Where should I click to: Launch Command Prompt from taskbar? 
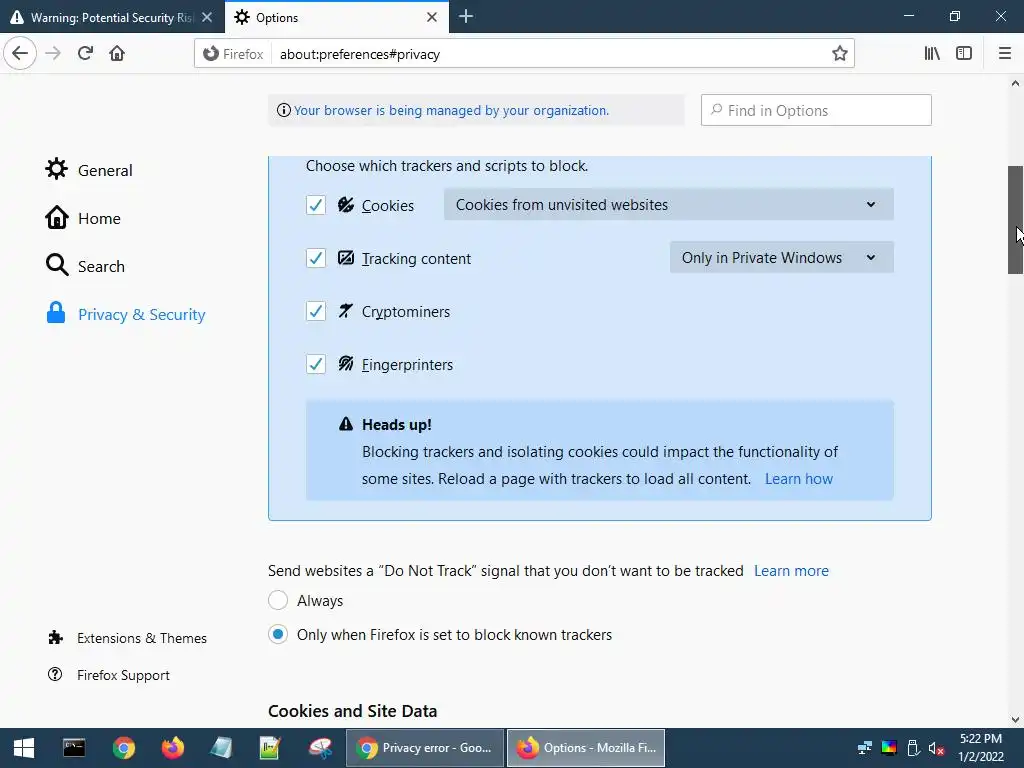pos(74,748)
